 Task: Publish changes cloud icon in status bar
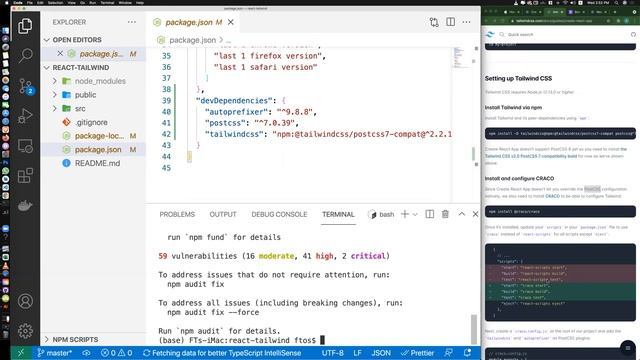[86, 353]
